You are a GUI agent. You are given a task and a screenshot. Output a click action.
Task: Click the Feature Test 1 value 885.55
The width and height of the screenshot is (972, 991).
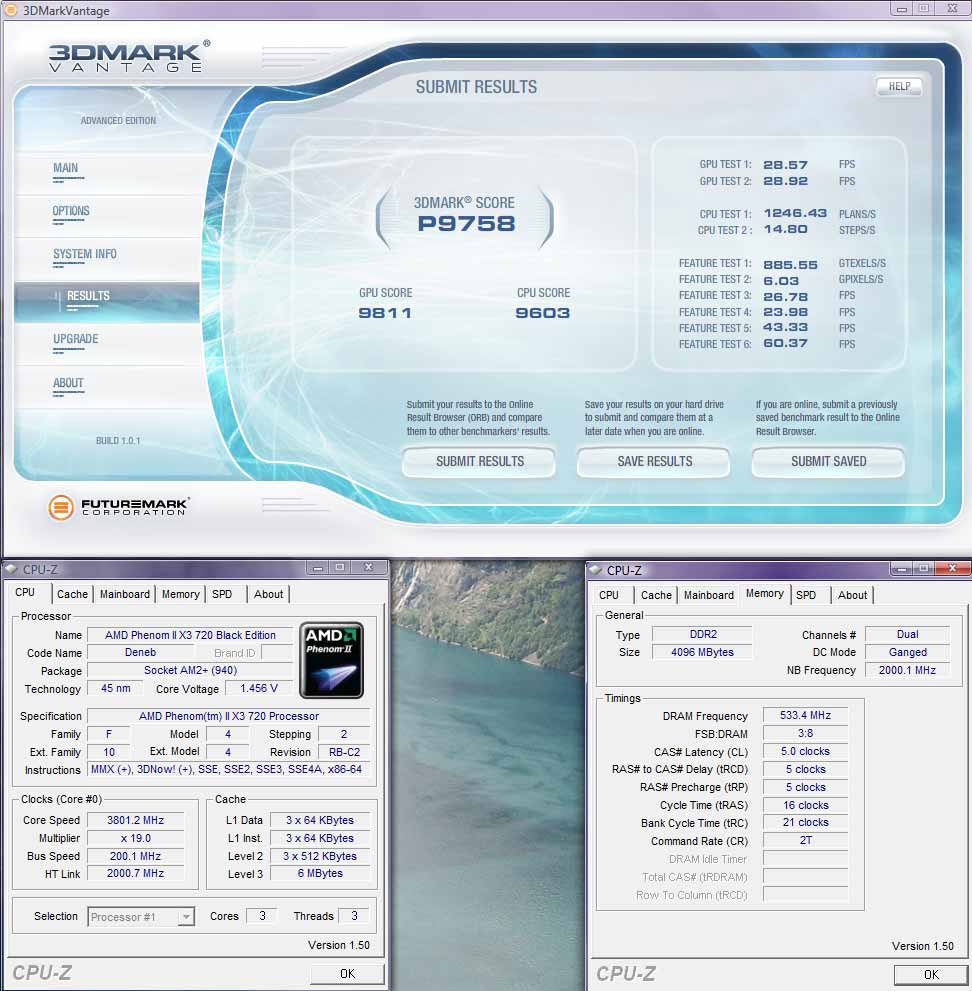(x=790, y=265)
